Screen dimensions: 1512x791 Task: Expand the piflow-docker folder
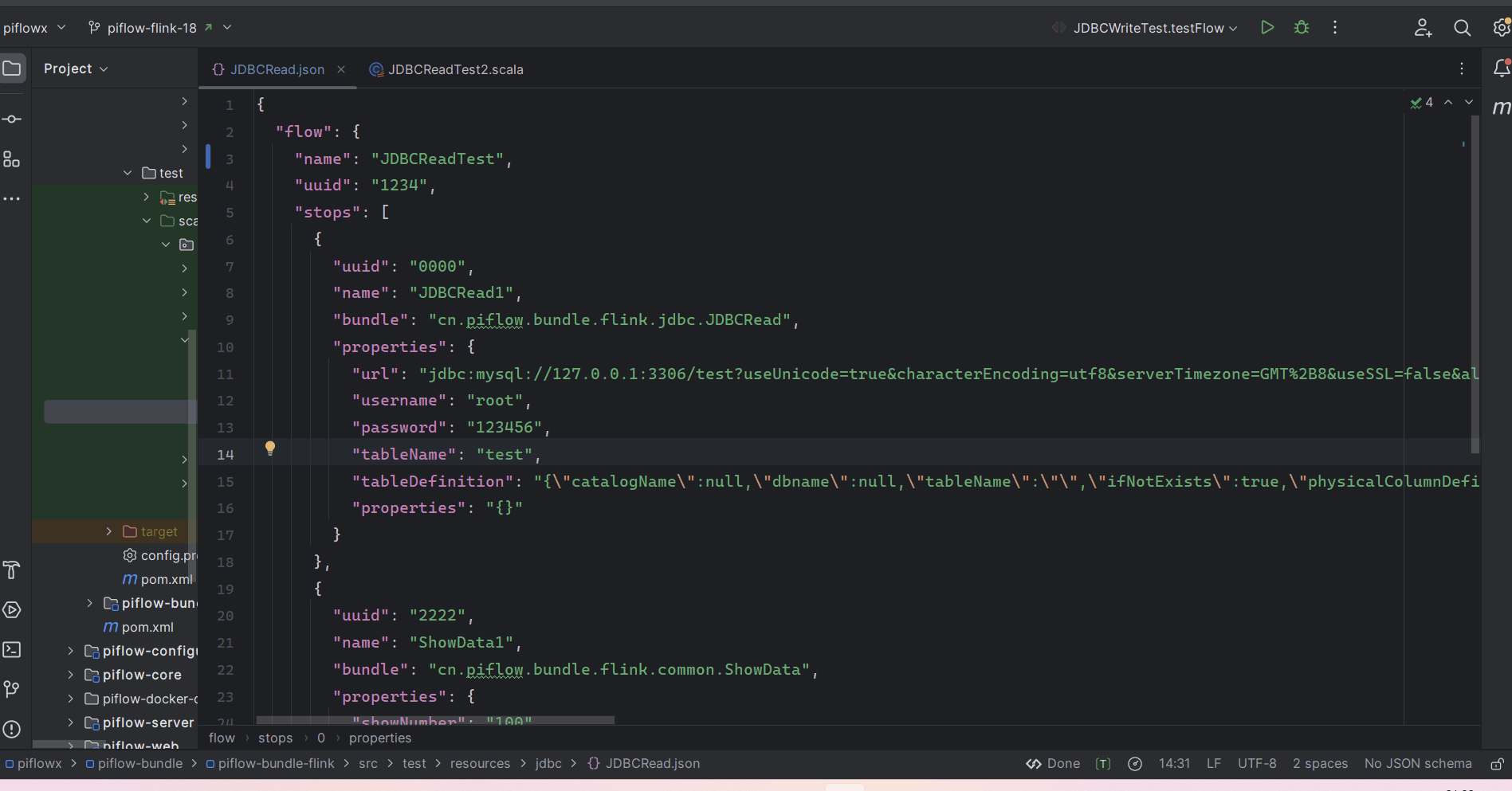[x=71, y=699]
